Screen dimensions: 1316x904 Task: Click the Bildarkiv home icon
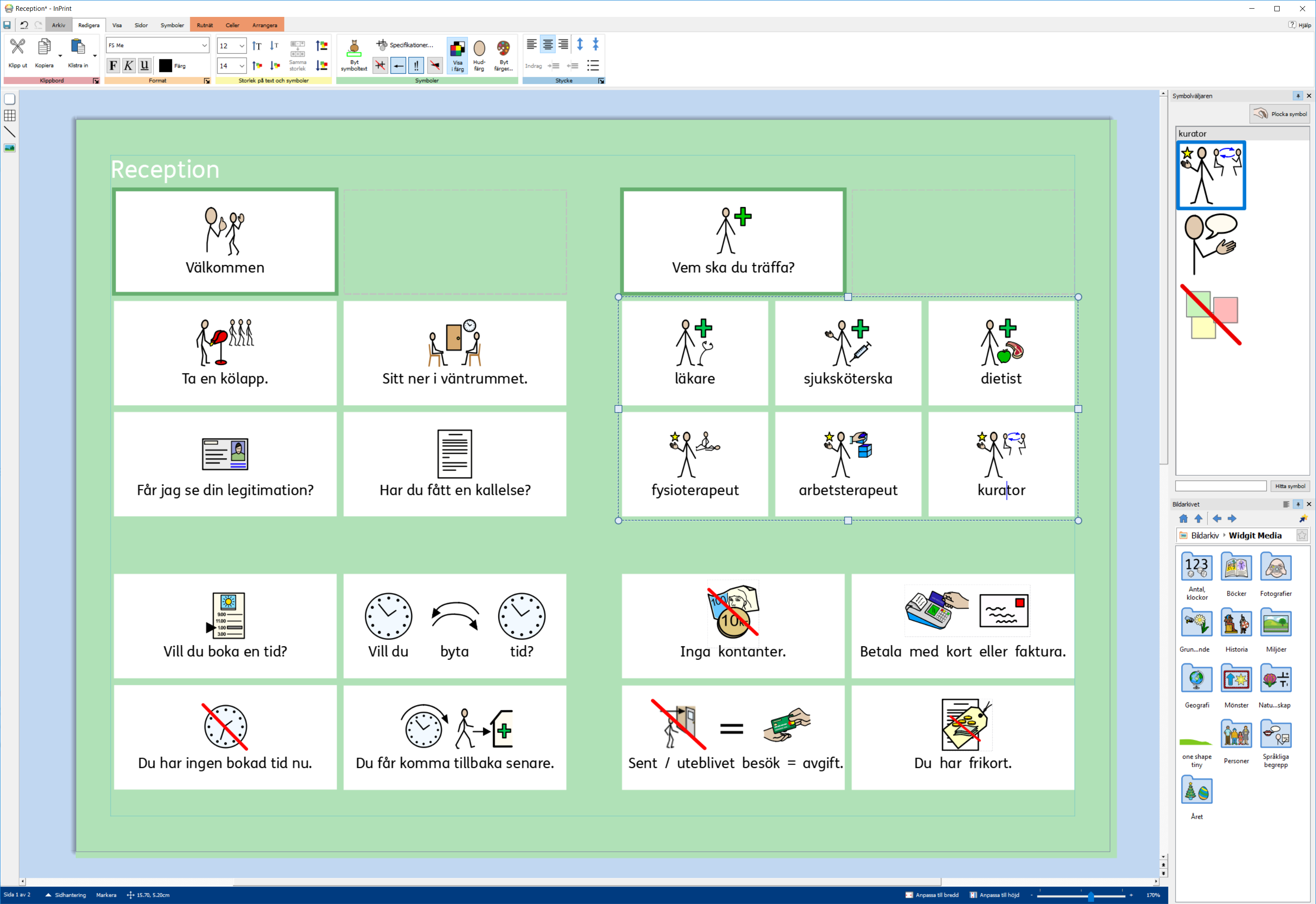tap(1183, 519)
